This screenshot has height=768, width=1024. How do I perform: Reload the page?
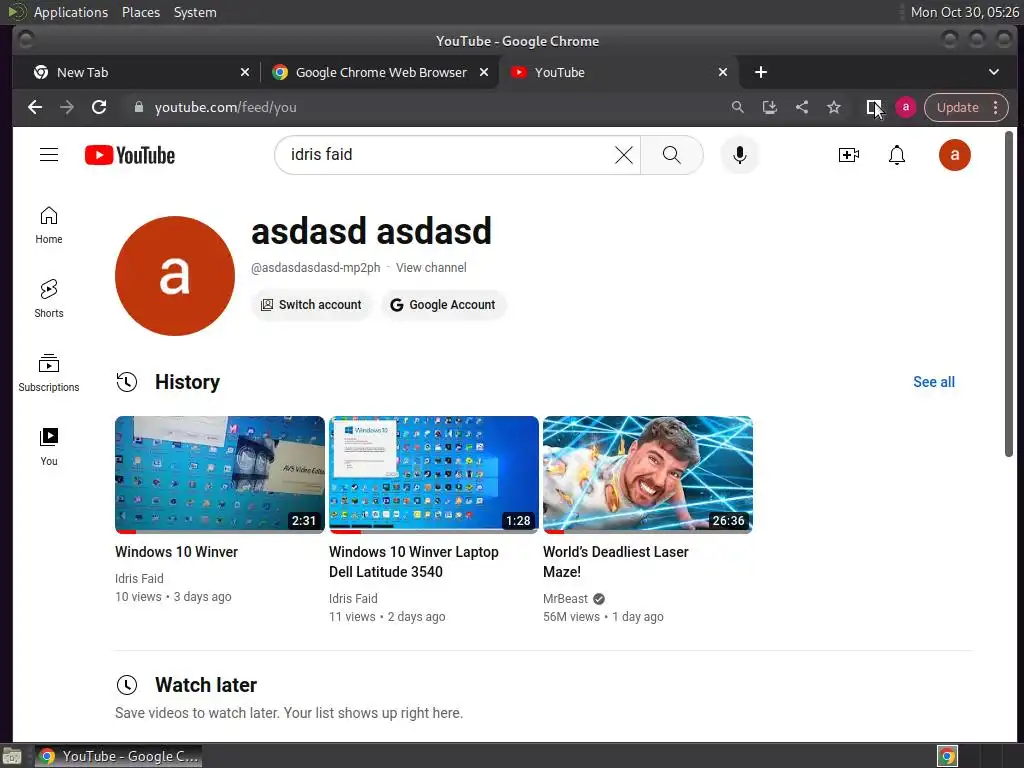99,107
